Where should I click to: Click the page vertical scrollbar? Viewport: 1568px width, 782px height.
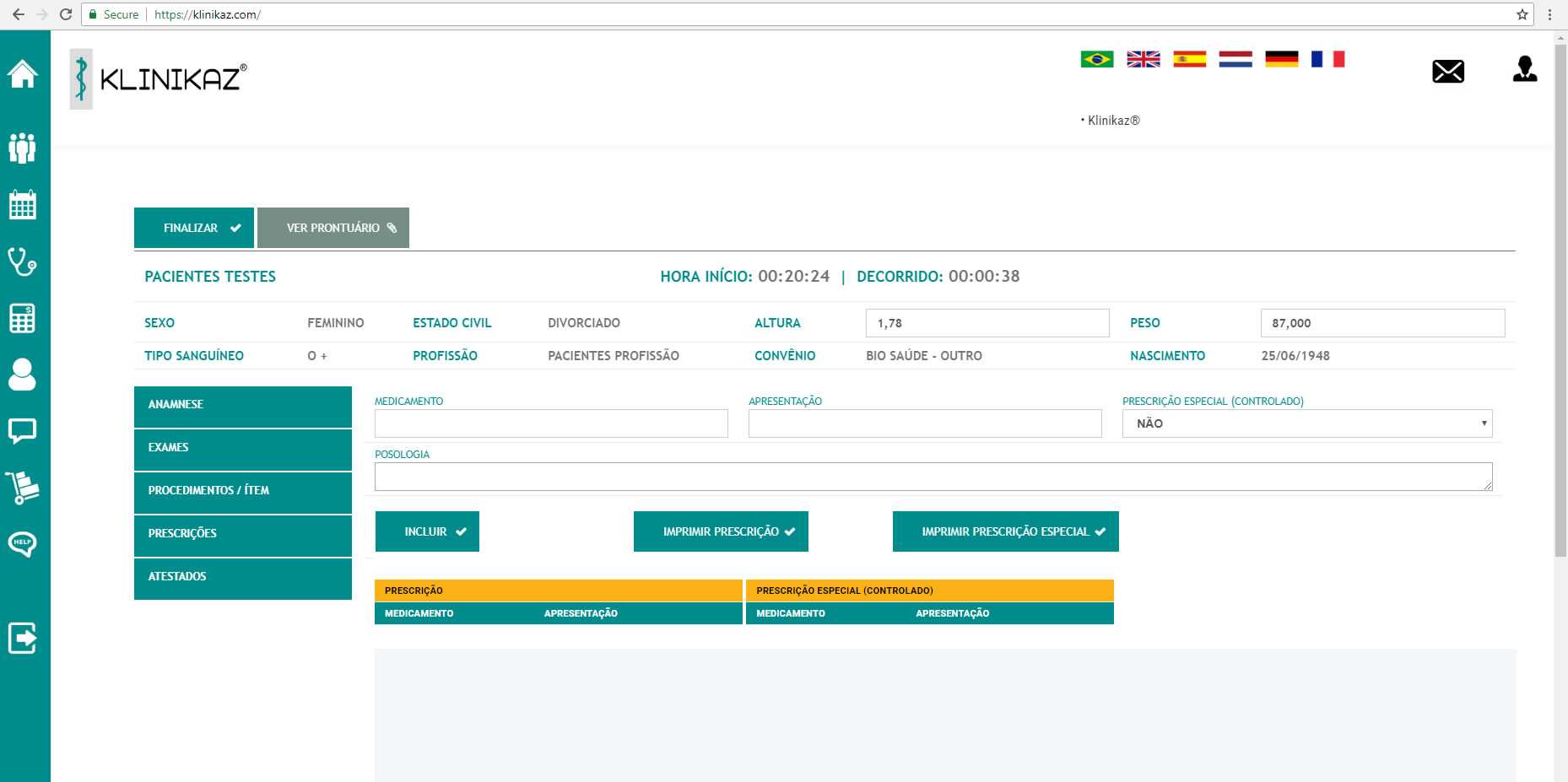[x=1560, y=295]
